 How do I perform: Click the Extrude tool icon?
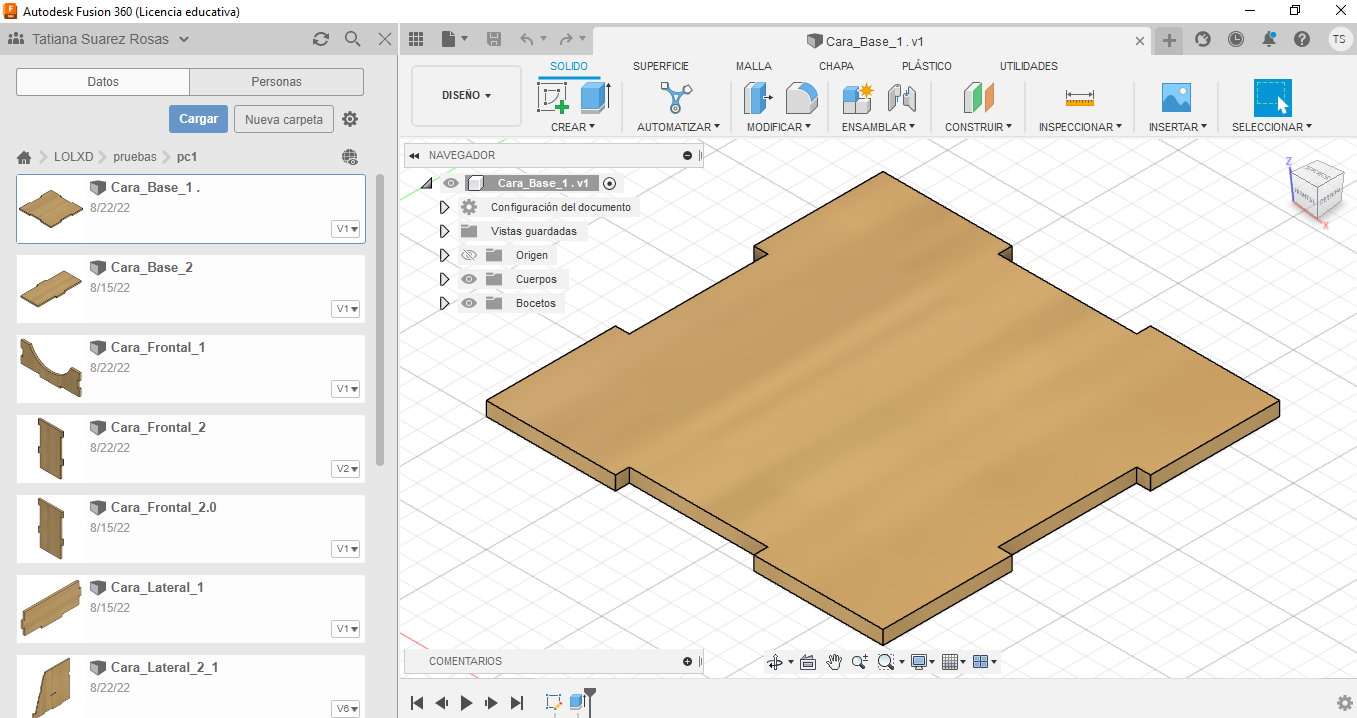pyautogui.click(x=594, y=98)
